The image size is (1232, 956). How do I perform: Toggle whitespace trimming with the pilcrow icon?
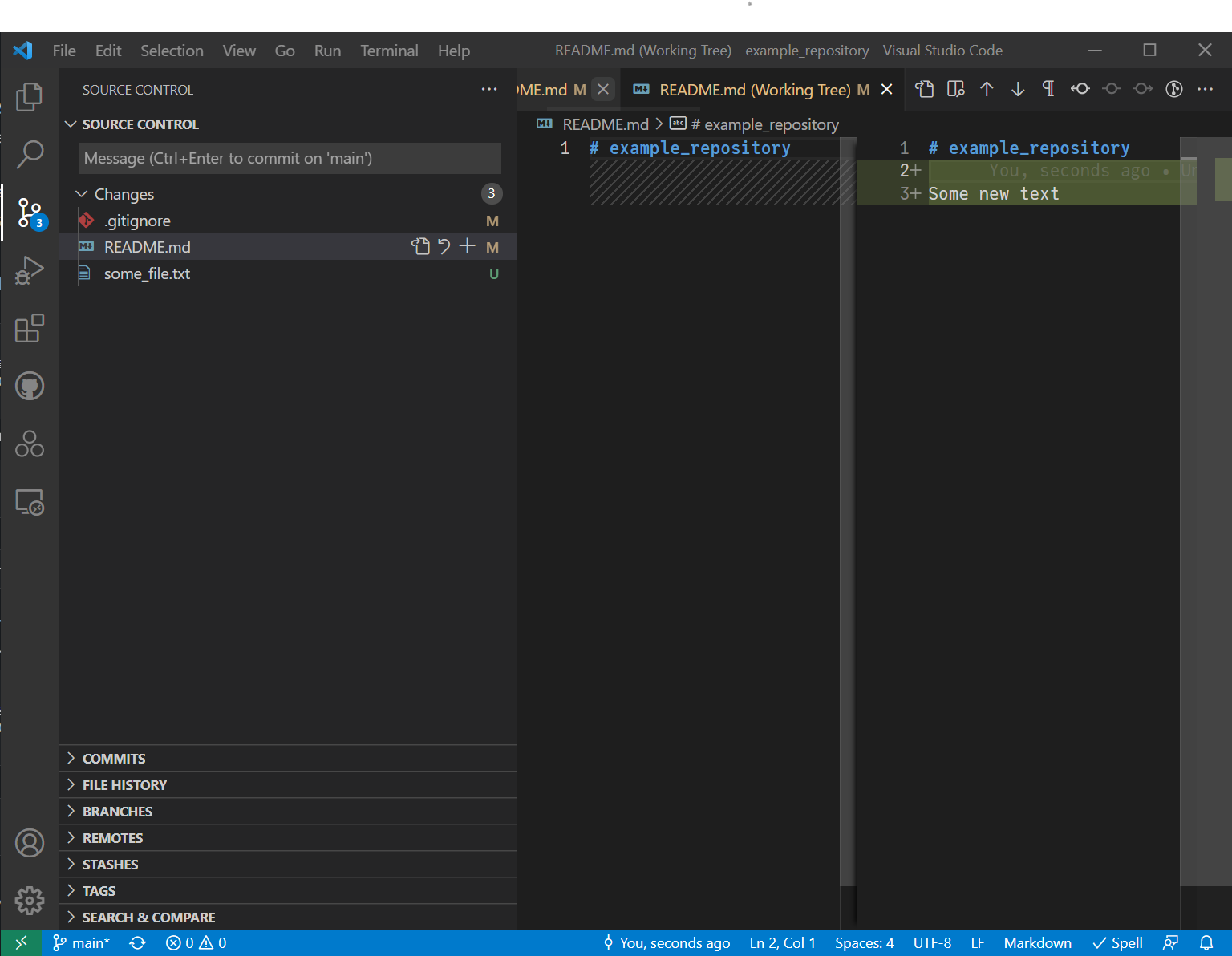(1048, 89)
